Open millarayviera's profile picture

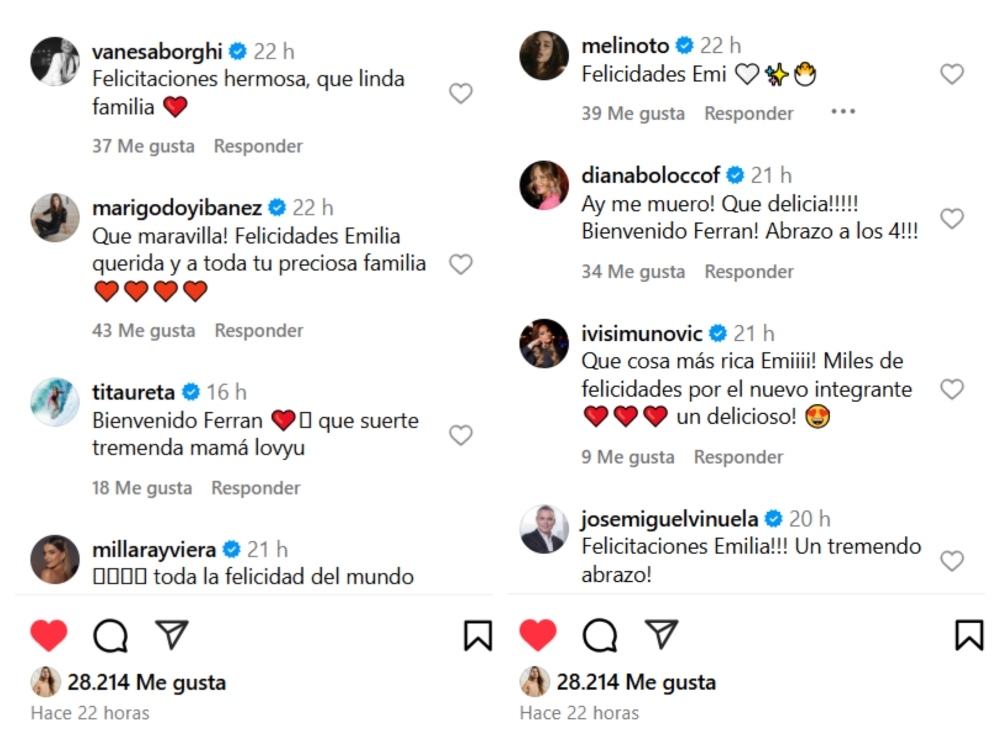55,559
